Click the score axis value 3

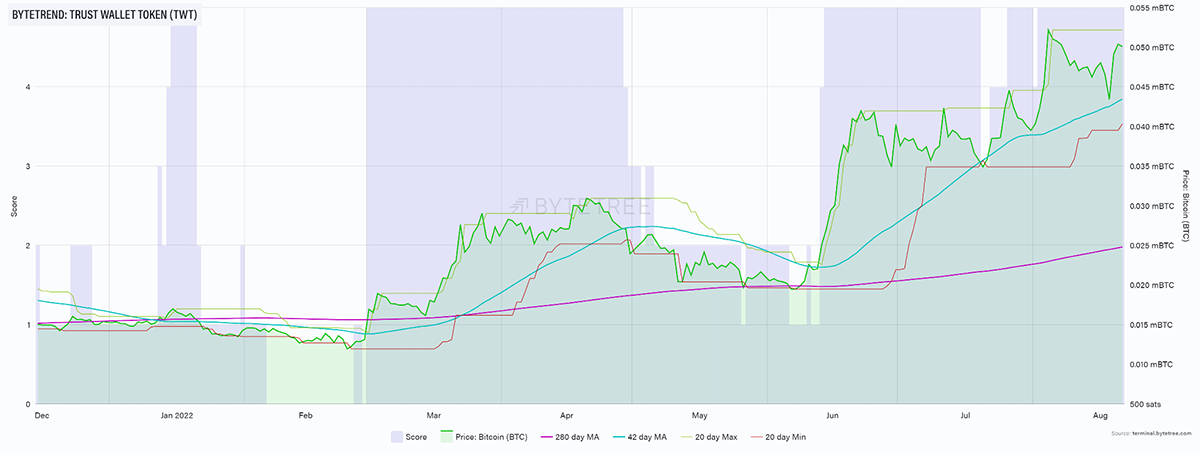(29, 166)
